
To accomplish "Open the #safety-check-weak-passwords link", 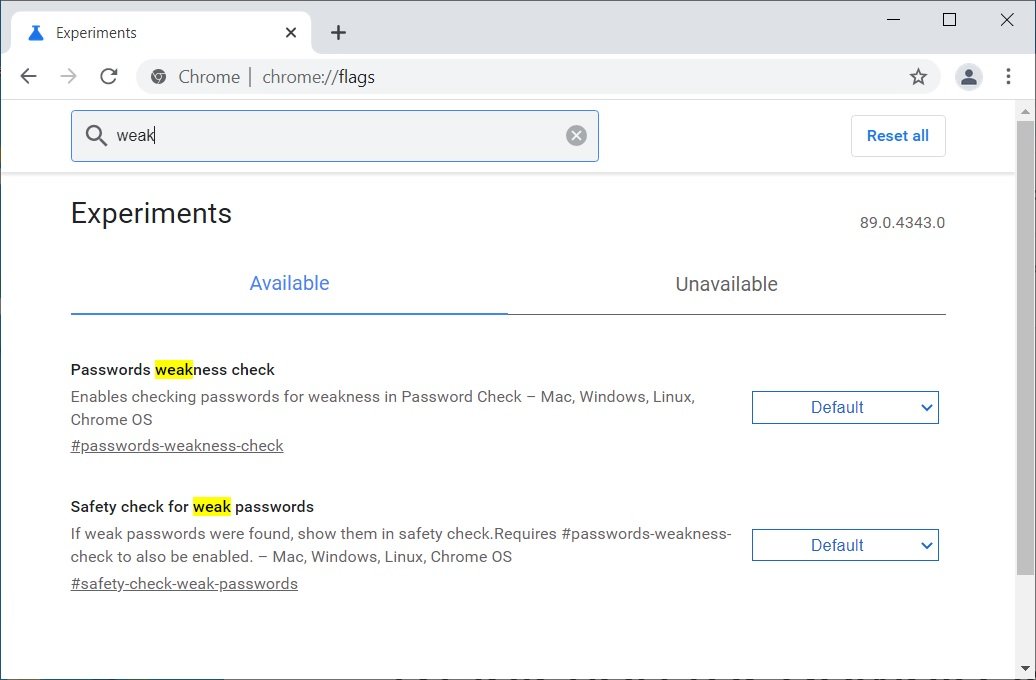I will (x=184, y=584).
